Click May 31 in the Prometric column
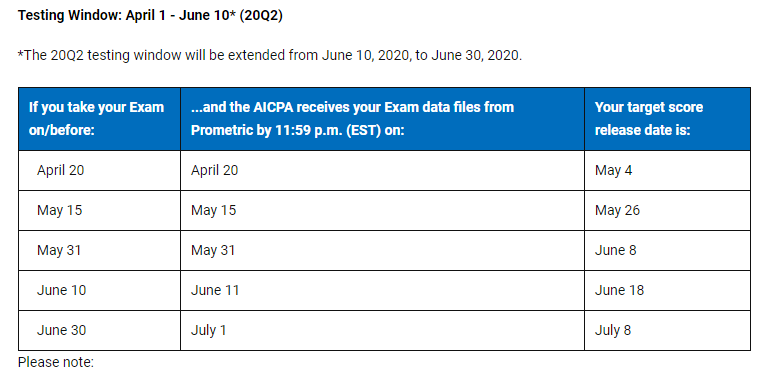The height and width of the screenshot is (374, 772). 383,250
